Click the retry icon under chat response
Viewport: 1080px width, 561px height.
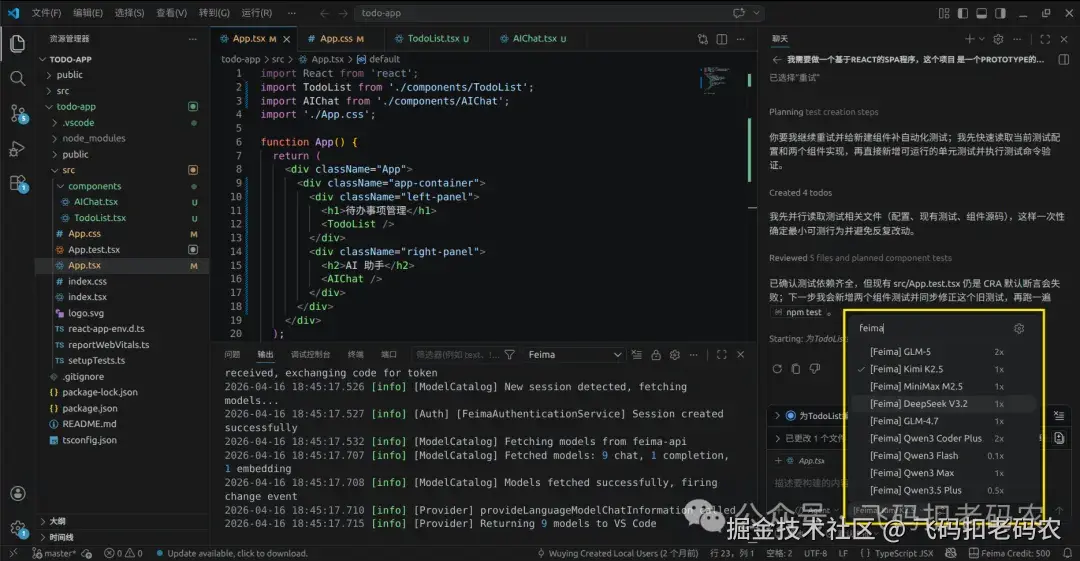[777, 369]
